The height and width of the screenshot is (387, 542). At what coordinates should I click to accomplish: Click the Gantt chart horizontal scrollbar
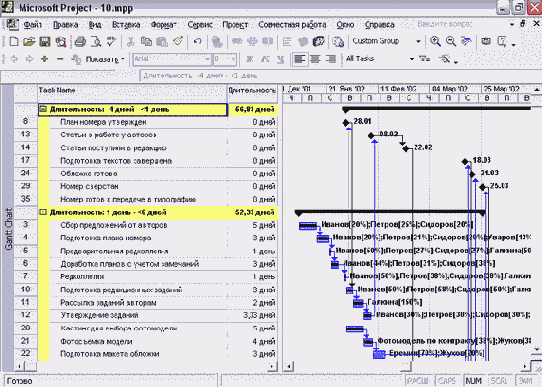point(407,366)
